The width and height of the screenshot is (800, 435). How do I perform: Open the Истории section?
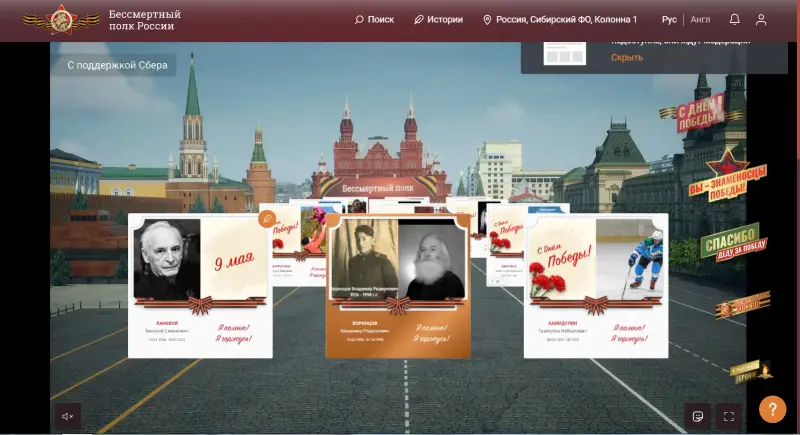(x=438, y=20)
